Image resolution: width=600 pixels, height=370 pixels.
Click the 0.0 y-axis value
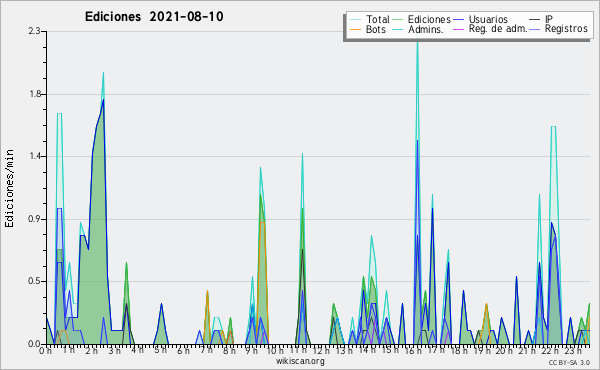click(x=34, y=344)
